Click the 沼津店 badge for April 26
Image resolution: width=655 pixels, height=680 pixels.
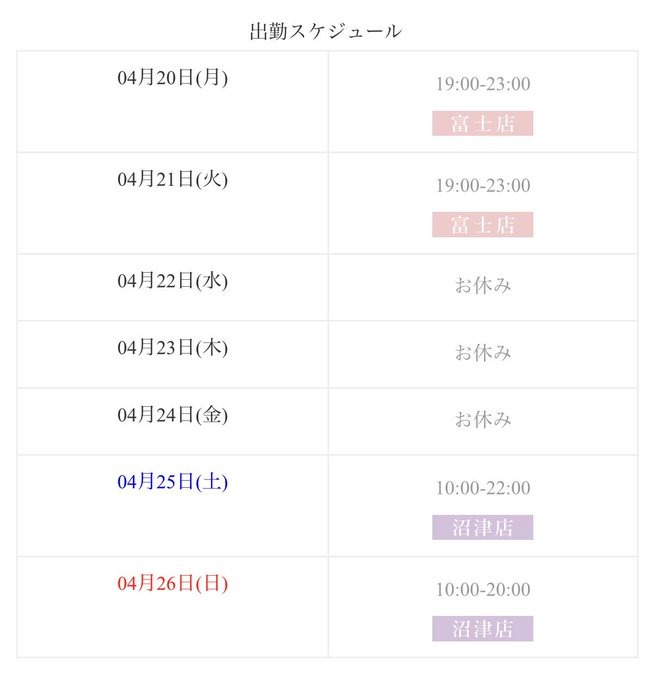click(482, 629)
